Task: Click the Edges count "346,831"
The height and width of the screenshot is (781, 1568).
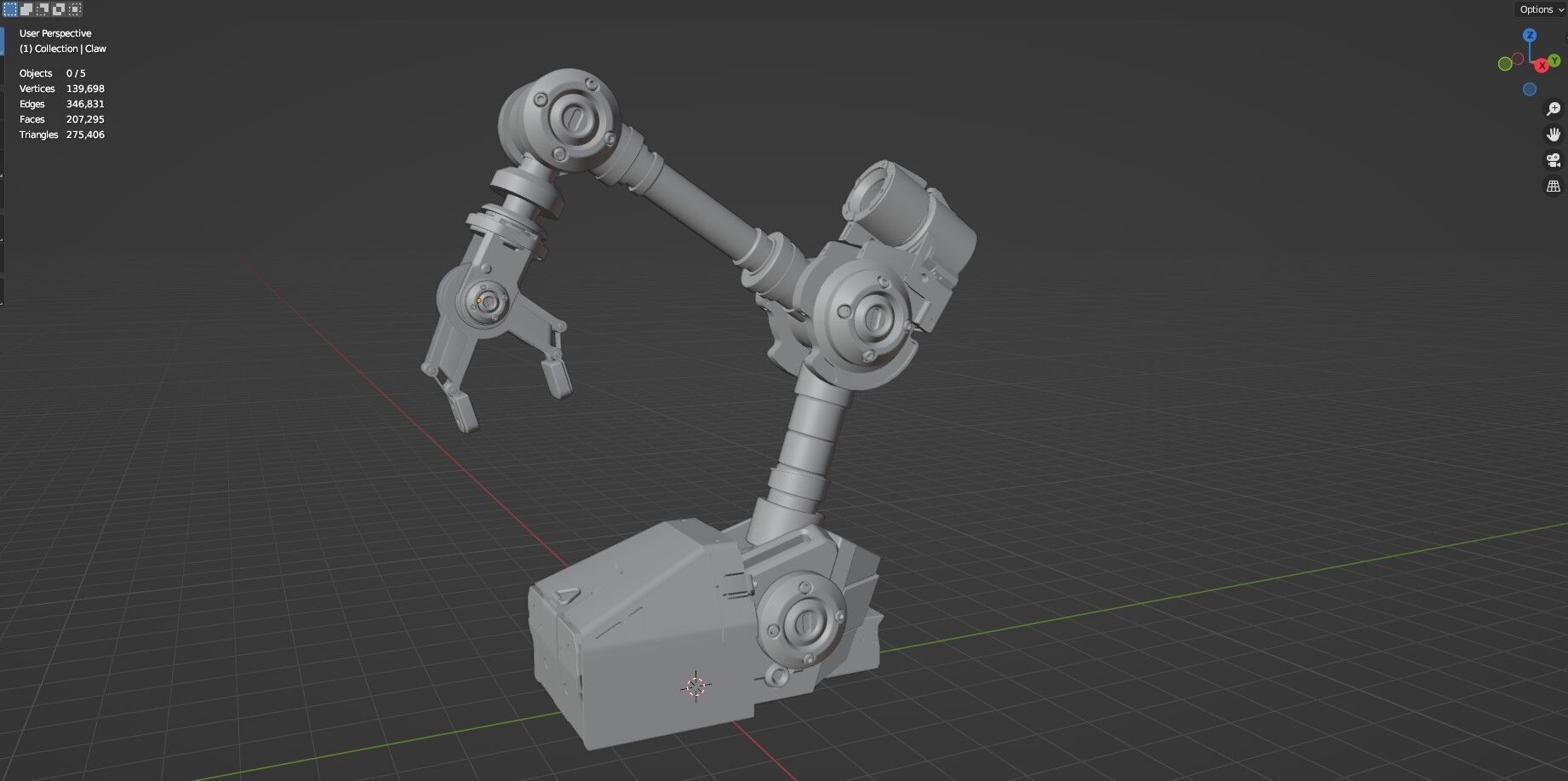Action: [x=85, y=104]
